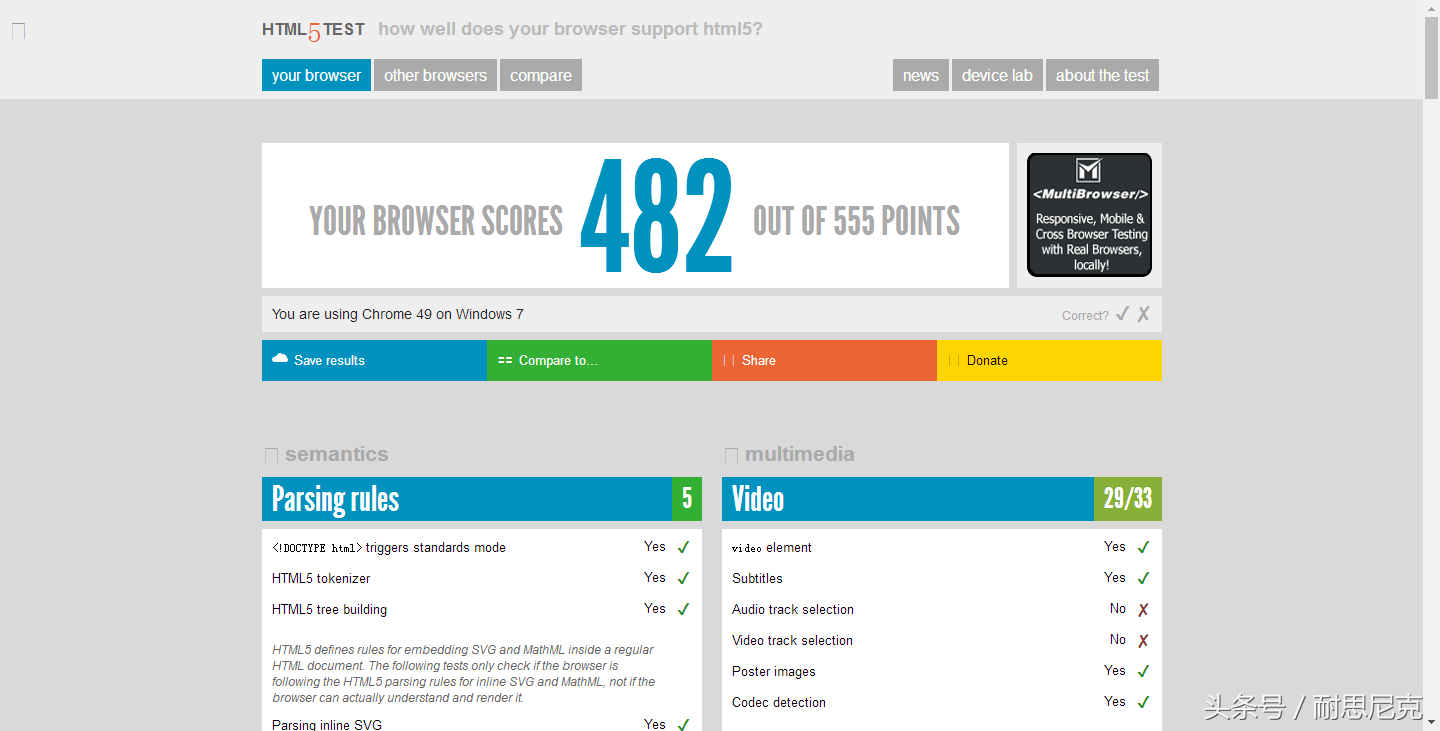Mark browser detection wrong with X icon
Viewport: 1440px width, 731px height.
[1144, 314]
